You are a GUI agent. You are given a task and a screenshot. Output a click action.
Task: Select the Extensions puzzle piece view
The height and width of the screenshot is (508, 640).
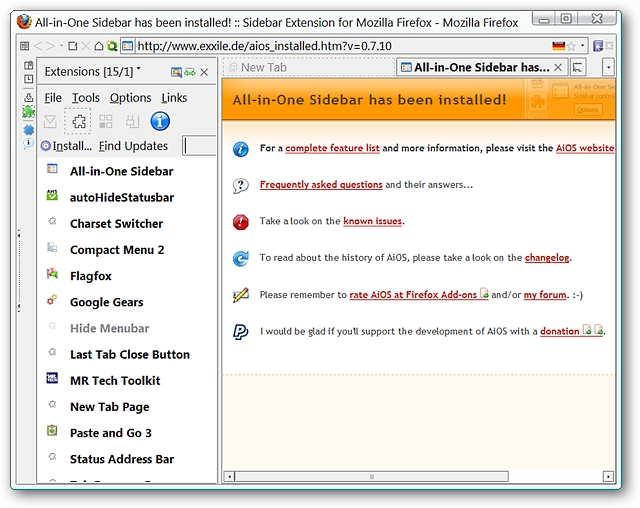78,121
